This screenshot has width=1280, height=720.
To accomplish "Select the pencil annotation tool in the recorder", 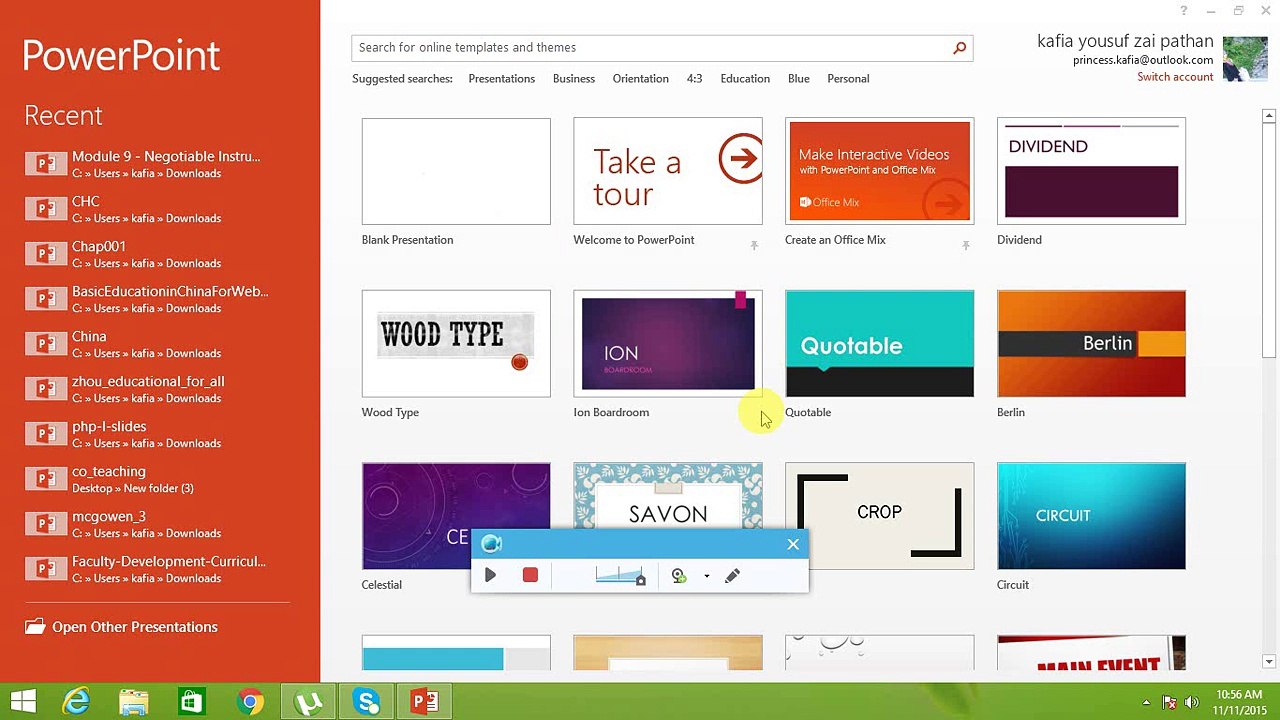I will tap(732, 576).
